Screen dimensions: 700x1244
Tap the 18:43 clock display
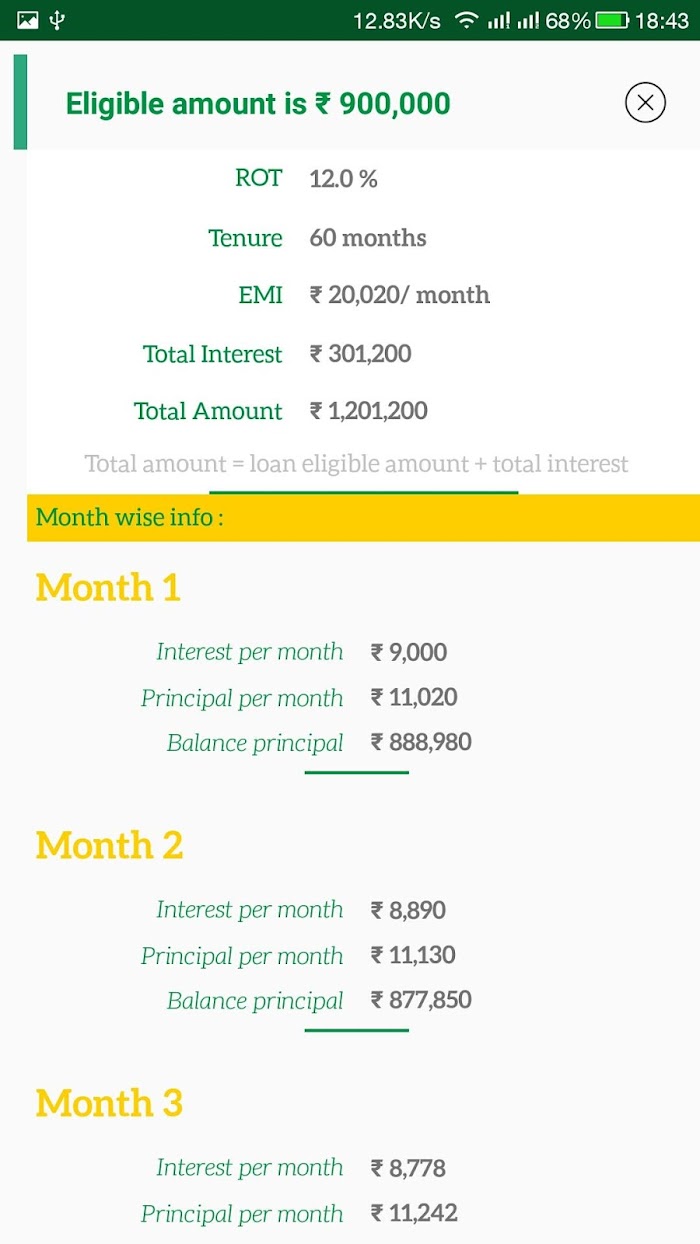663,20
